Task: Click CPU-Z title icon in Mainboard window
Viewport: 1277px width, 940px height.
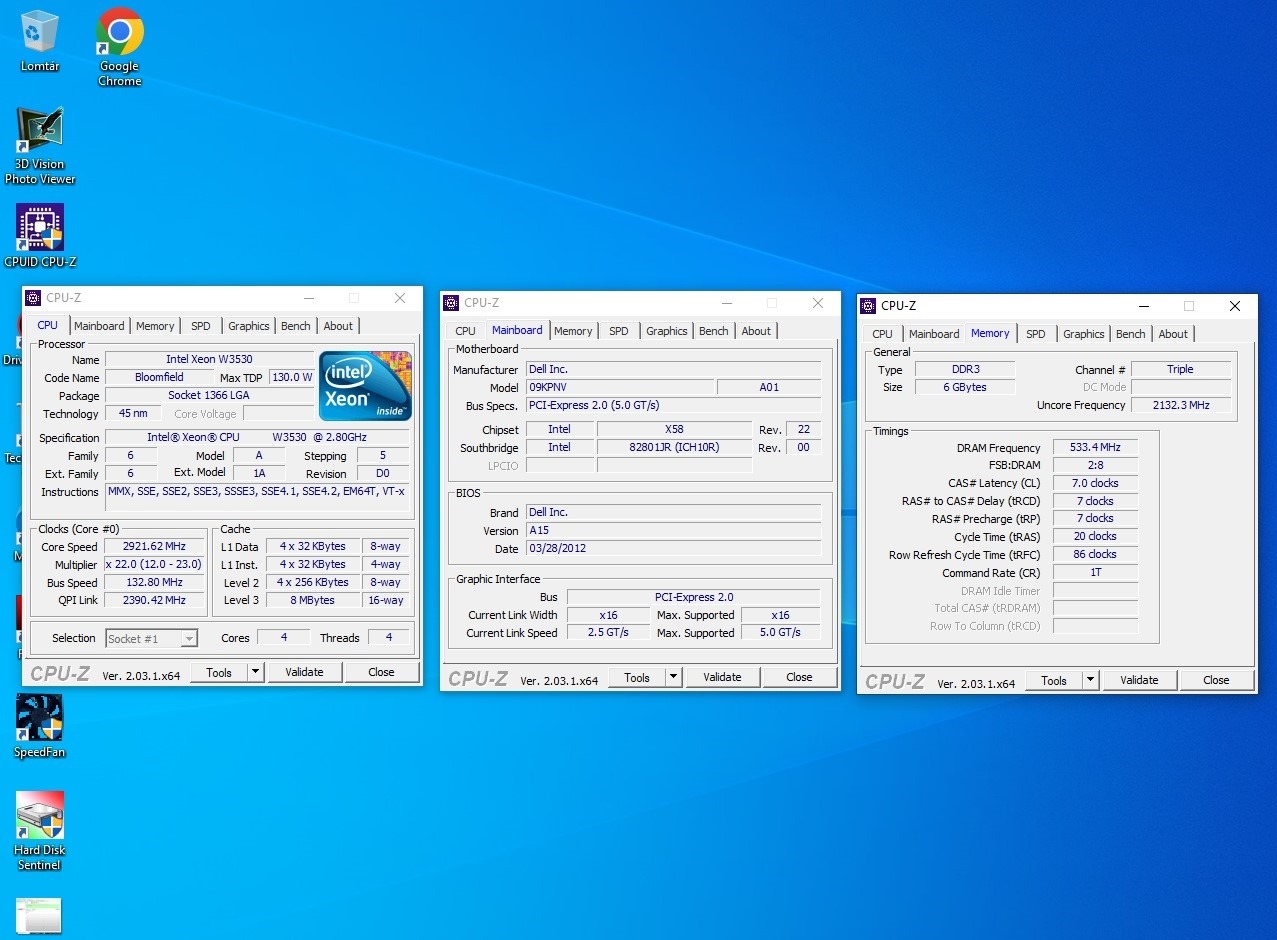Action: point(451,303)
